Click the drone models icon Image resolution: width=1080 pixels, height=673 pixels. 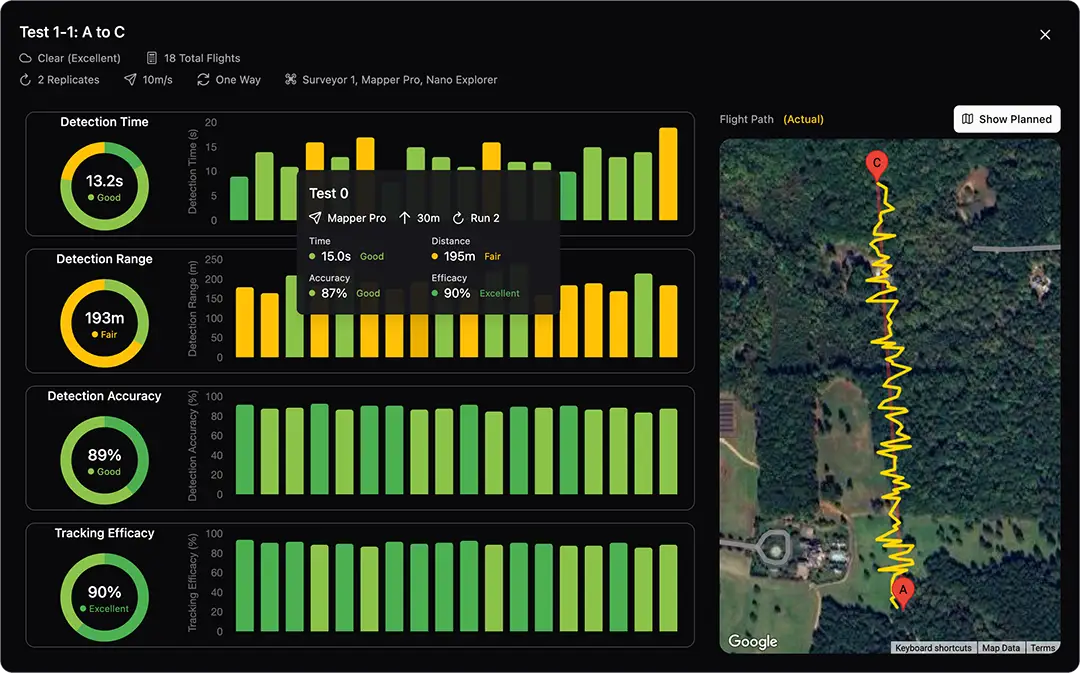pyautogui.click(x=291, y=80)
